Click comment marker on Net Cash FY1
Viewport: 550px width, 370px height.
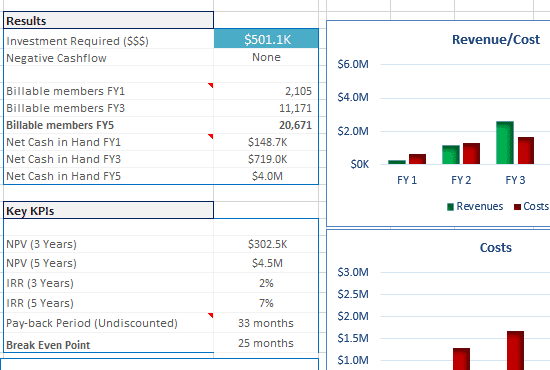[x=210, y=136]
